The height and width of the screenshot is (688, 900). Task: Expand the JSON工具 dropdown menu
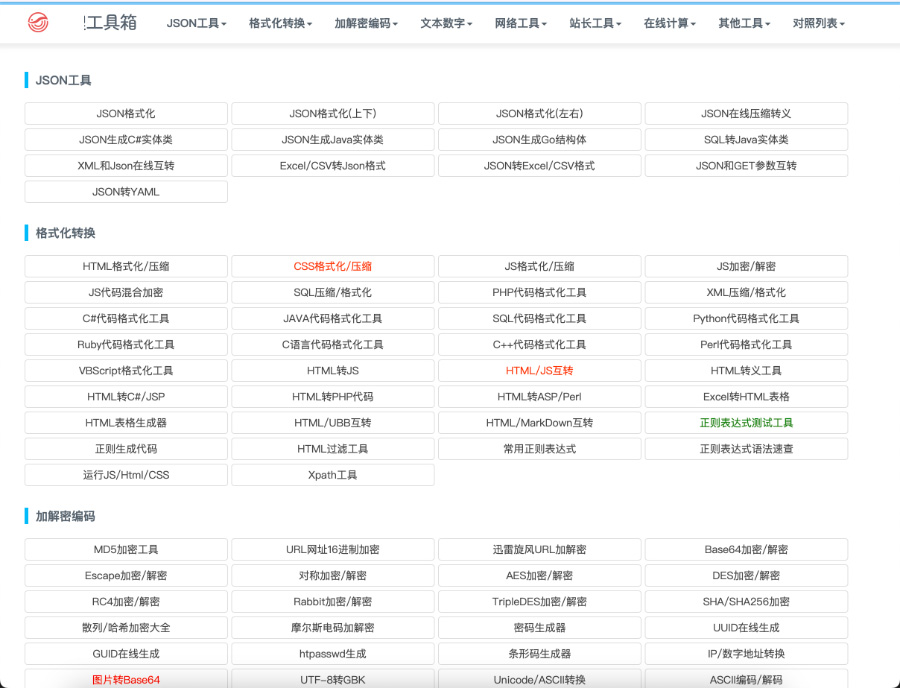point(196,23)
